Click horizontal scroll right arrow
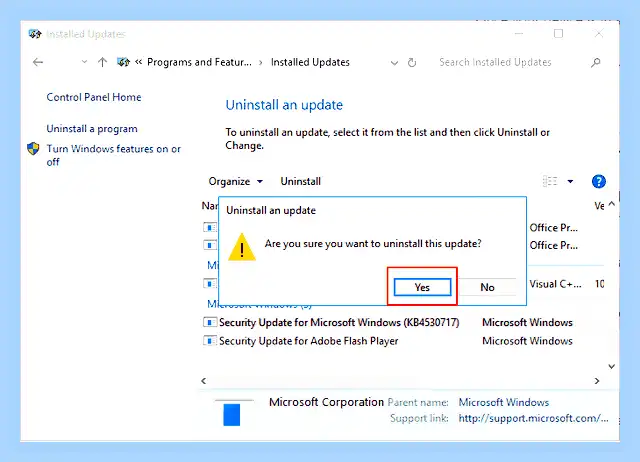Image resolution: width=640 pixels, height=462 pixels. coord(597,381)
